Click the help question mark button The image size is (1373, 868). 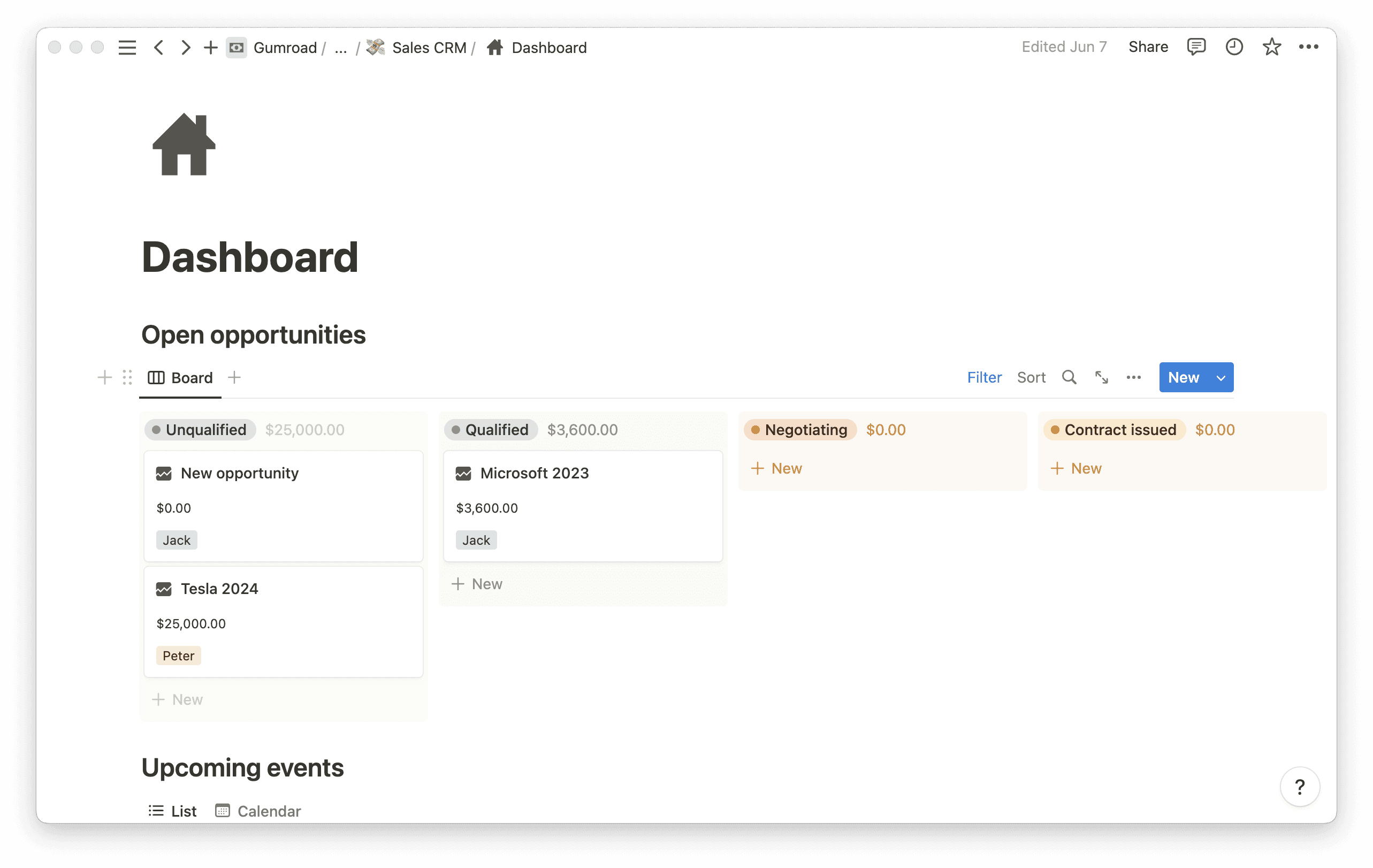[x=1300, y=787]
